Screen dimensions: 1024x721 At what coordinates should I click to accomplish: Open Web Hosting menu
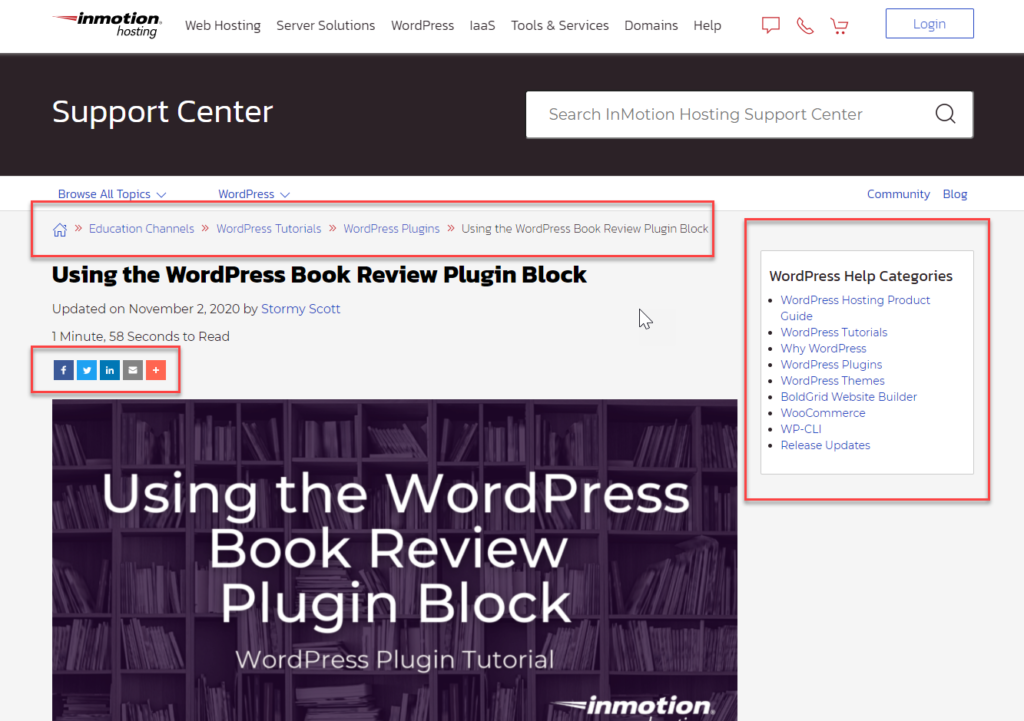click(x=223, y=25)
